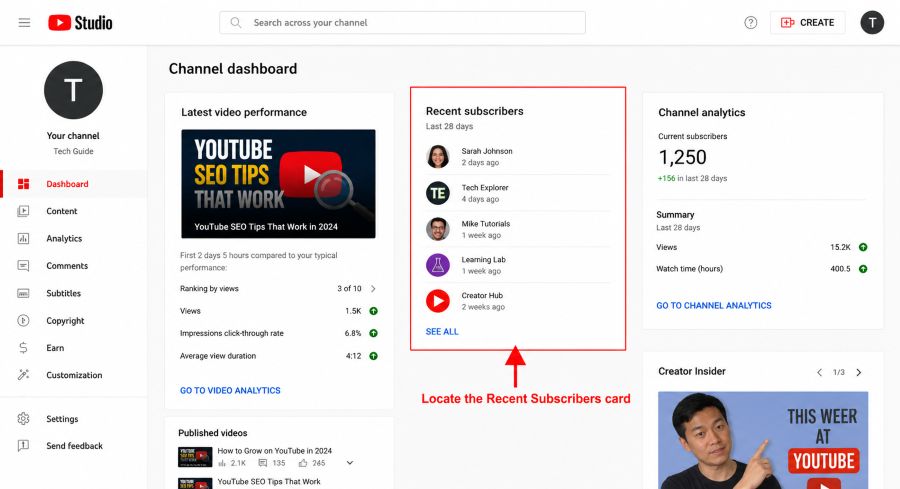The height and width of the screenshot is (489, 900).
Task: Click the Customization wand icon
Action: point(24,375)
